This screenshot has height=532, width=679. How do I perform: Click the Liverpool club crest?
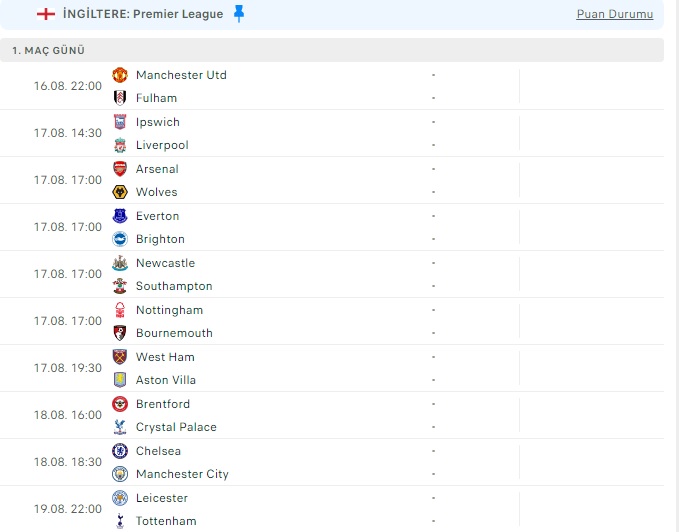tap(120, 145)
